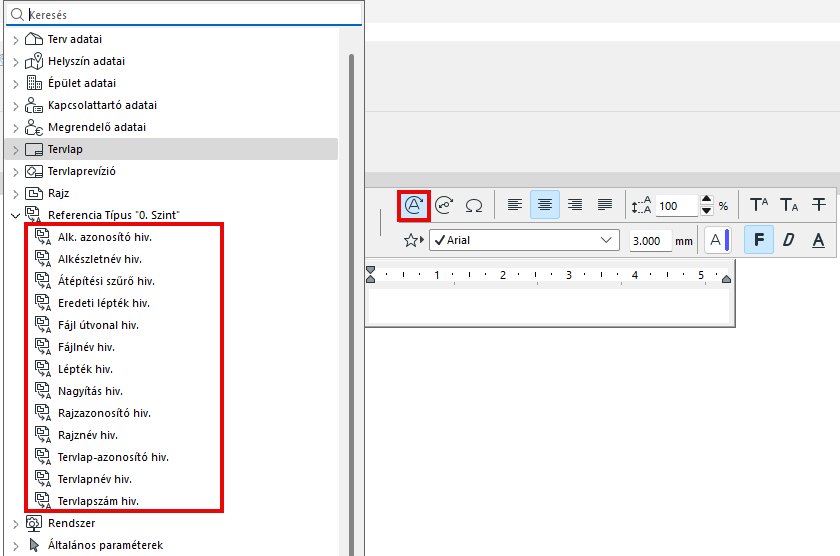Align text left
840x556 pixels.
[x=515, y=205]
